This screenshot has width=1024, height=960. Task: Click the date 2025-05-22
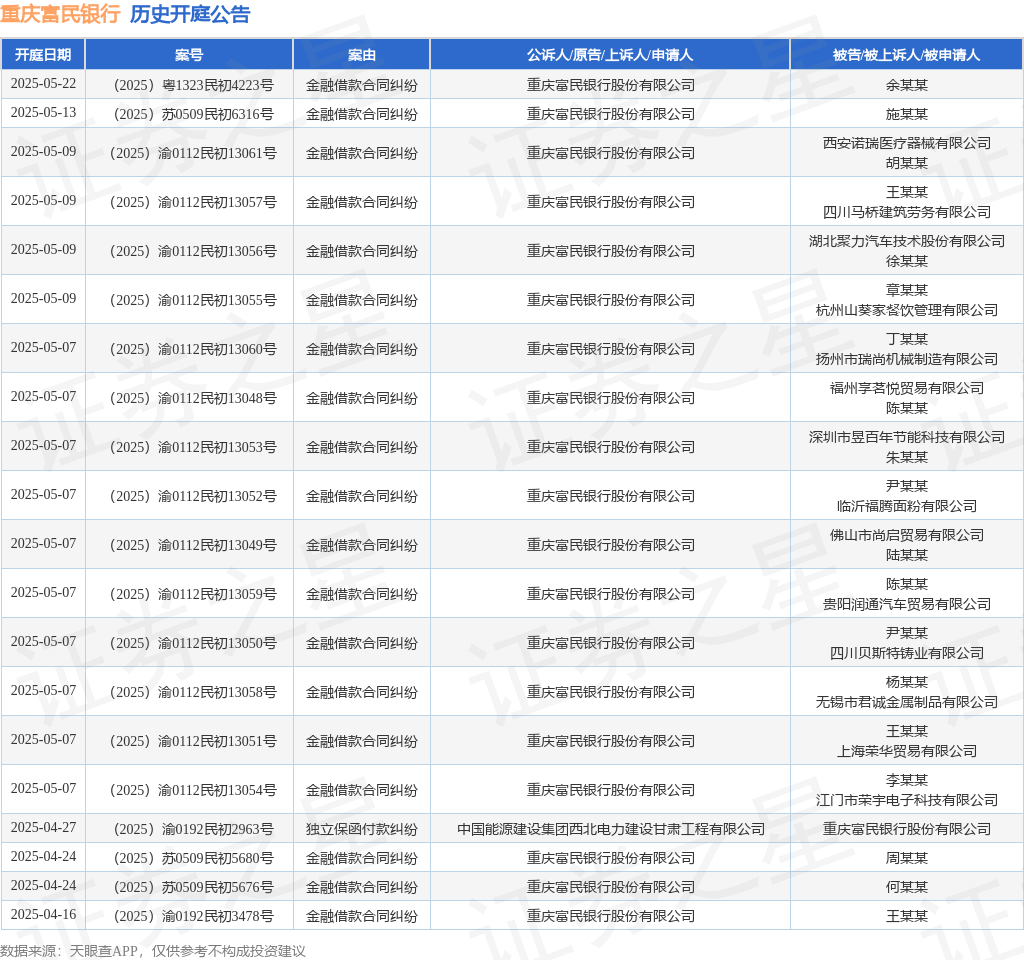pos(43,84)
